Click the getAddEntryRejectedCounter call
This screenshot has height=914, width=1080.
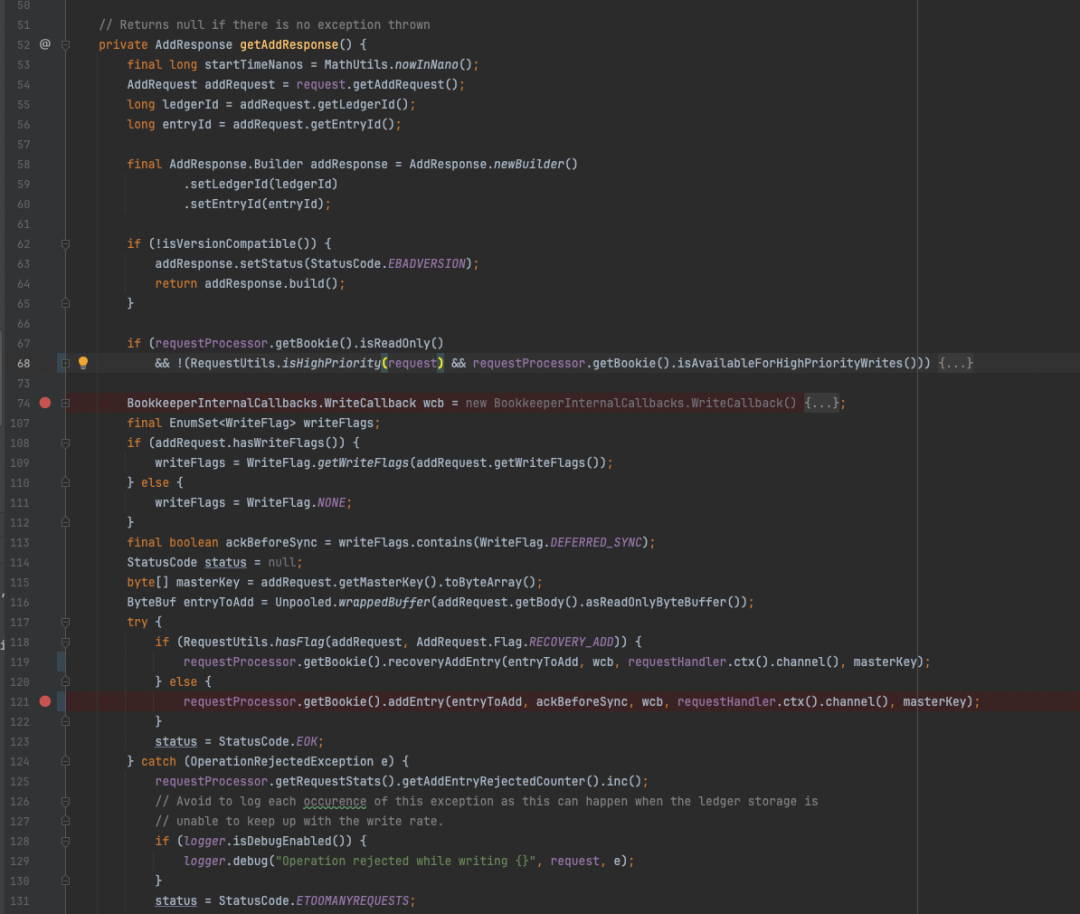coord(493,782)
